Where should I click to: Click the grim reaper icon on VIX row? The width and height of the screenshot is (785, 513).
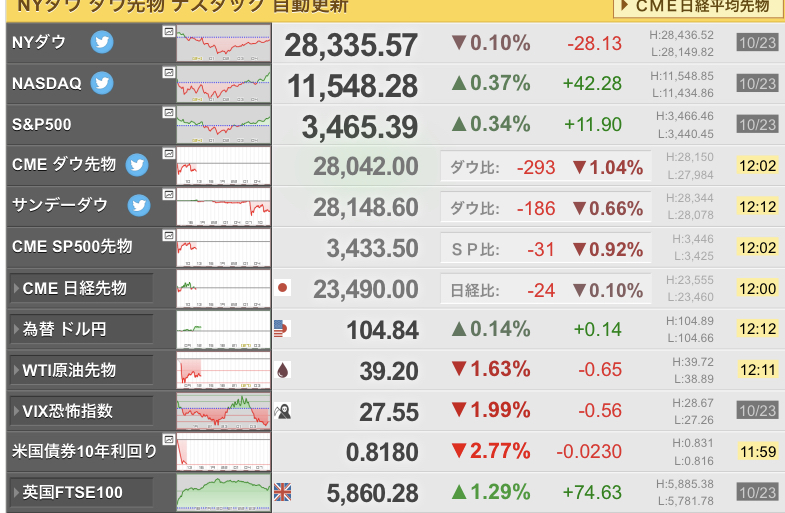pyautogui.click(x=282, y=411)
